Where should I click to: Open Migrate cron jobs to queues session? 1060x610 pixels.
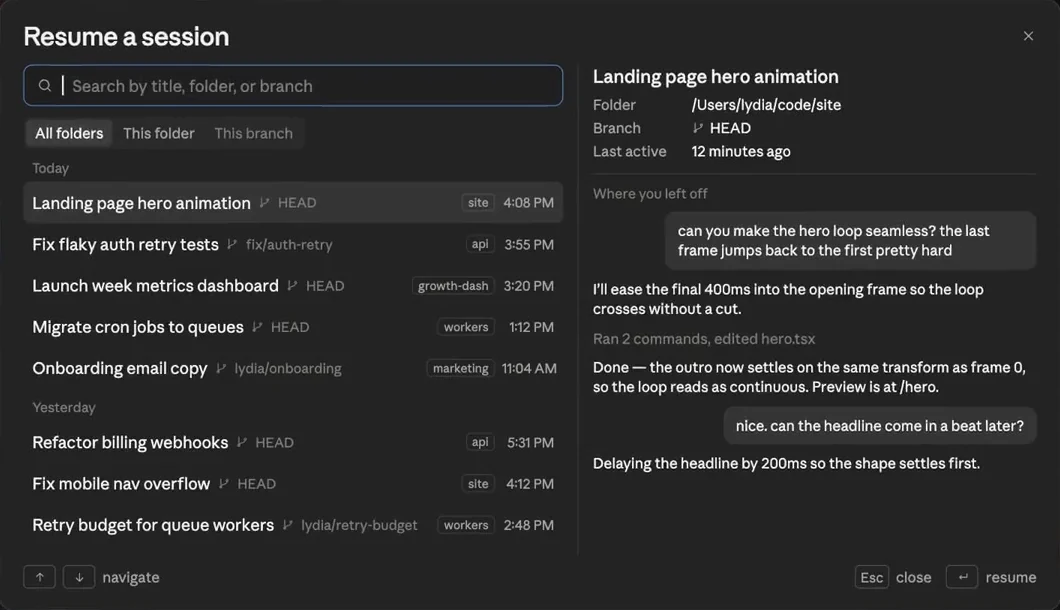[x=293, y=327]
